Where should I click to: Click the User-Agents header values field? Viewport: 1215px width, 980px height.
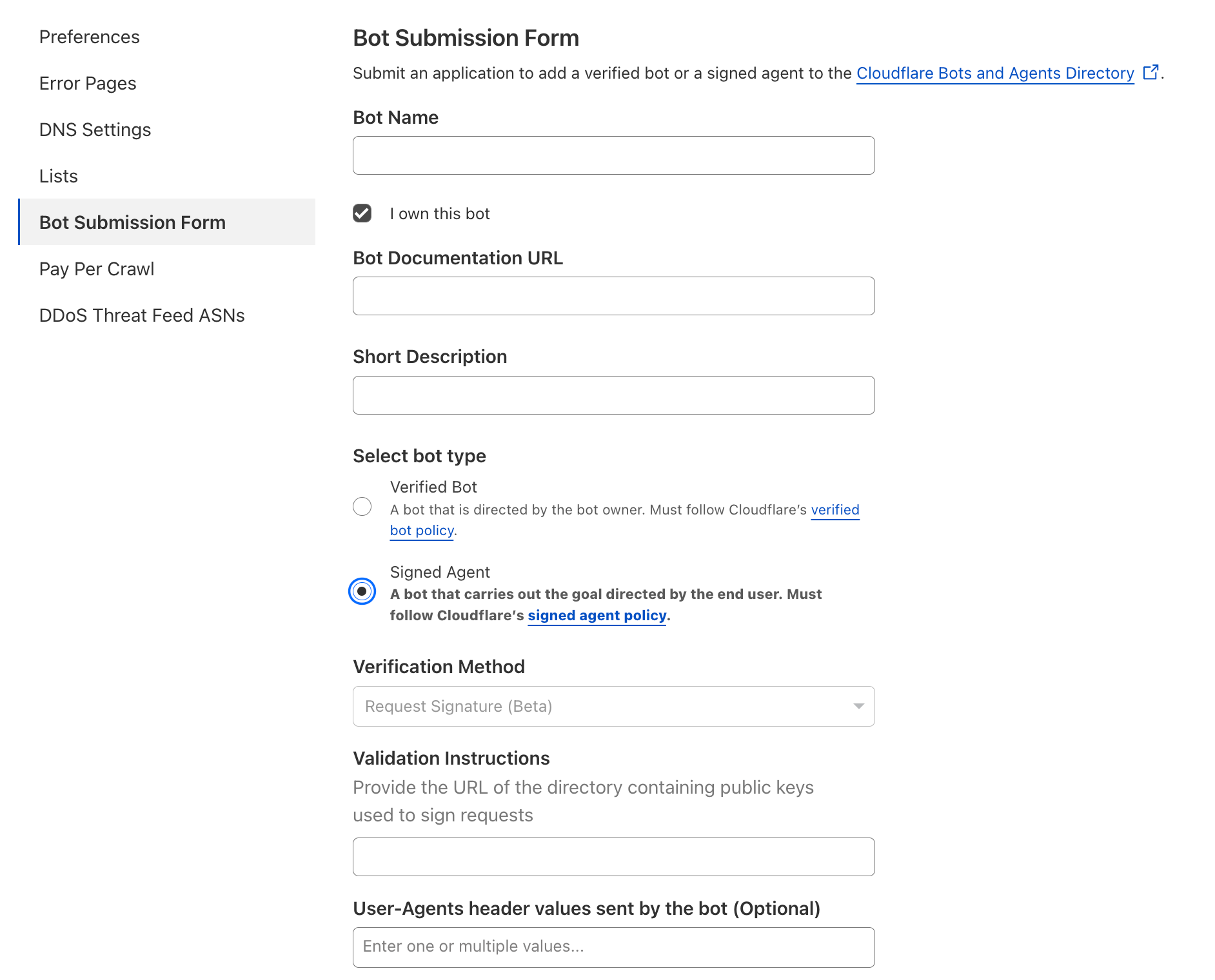pos(613,946)
